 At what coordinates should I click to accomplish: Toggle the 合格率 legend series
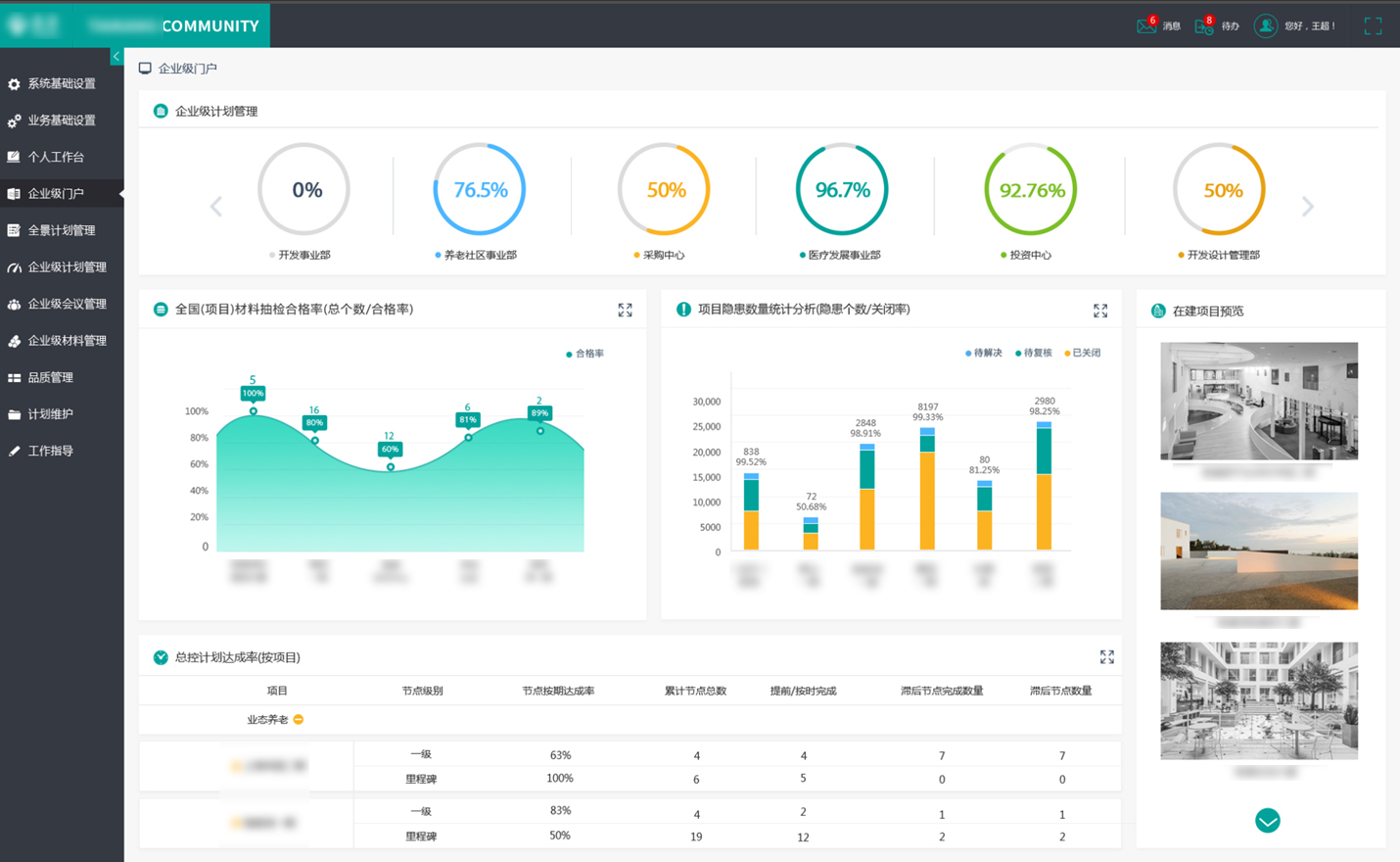pos(585,354)
